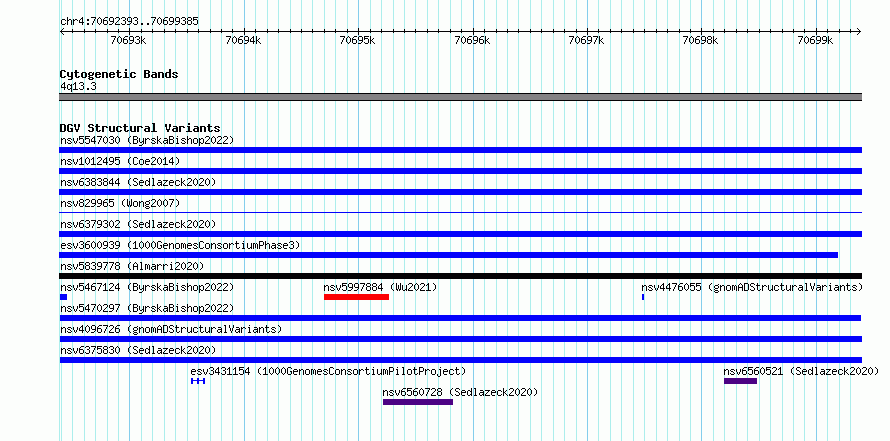Click the 70699k ruler position

click(816, 40)
